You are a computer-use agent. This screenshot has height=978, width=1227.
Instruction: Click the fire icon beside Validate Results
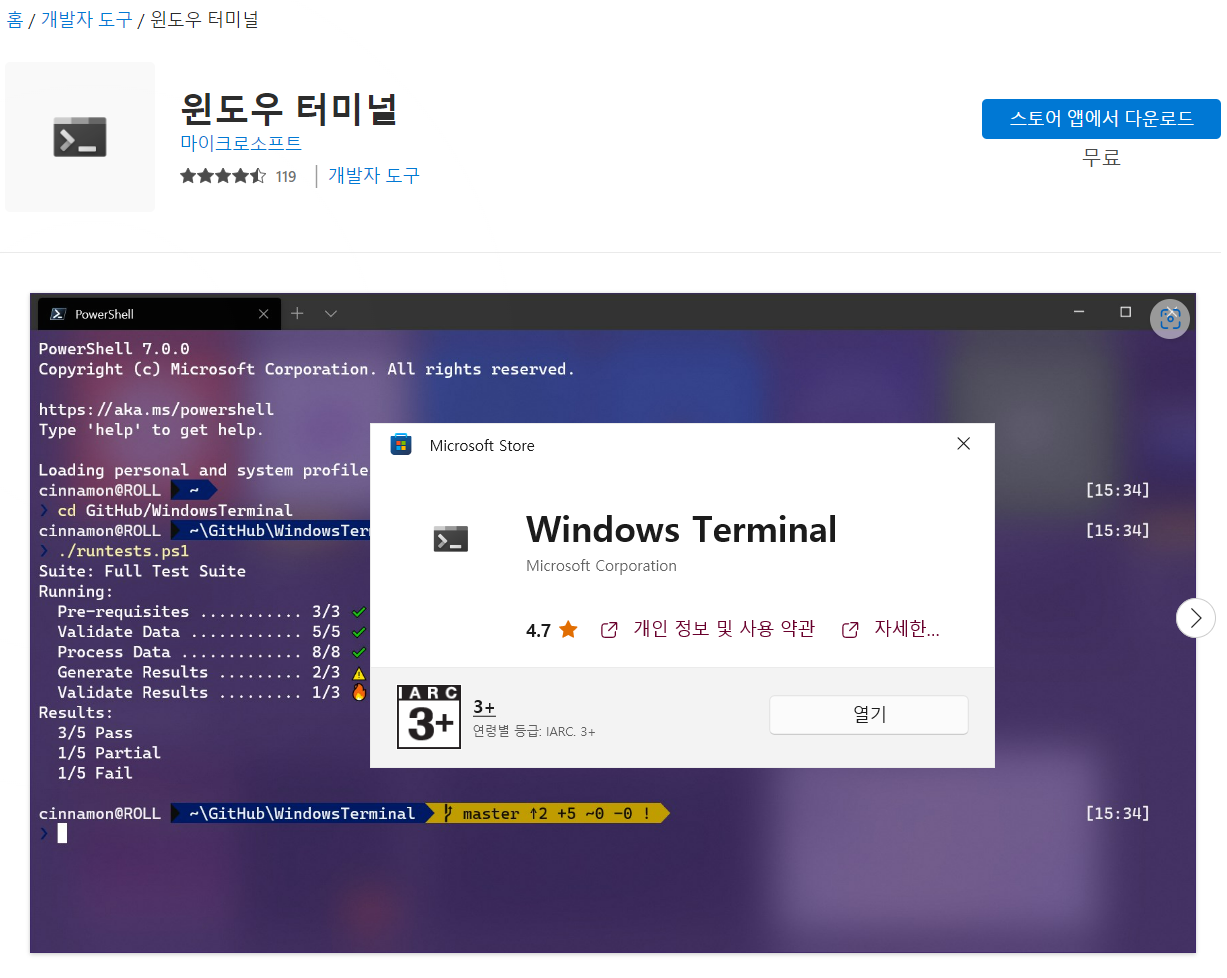tap(359, 693)
